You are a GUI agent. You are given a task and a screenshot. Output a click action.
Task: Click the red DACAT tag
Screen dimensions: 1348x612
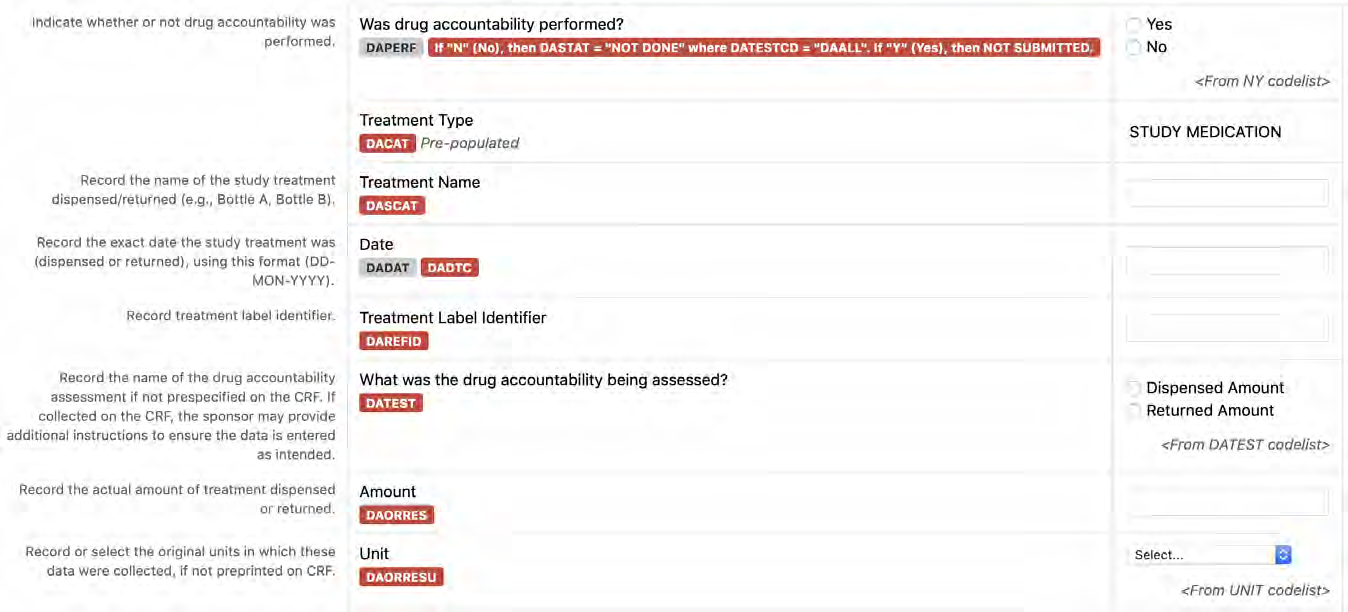point(388,144)
